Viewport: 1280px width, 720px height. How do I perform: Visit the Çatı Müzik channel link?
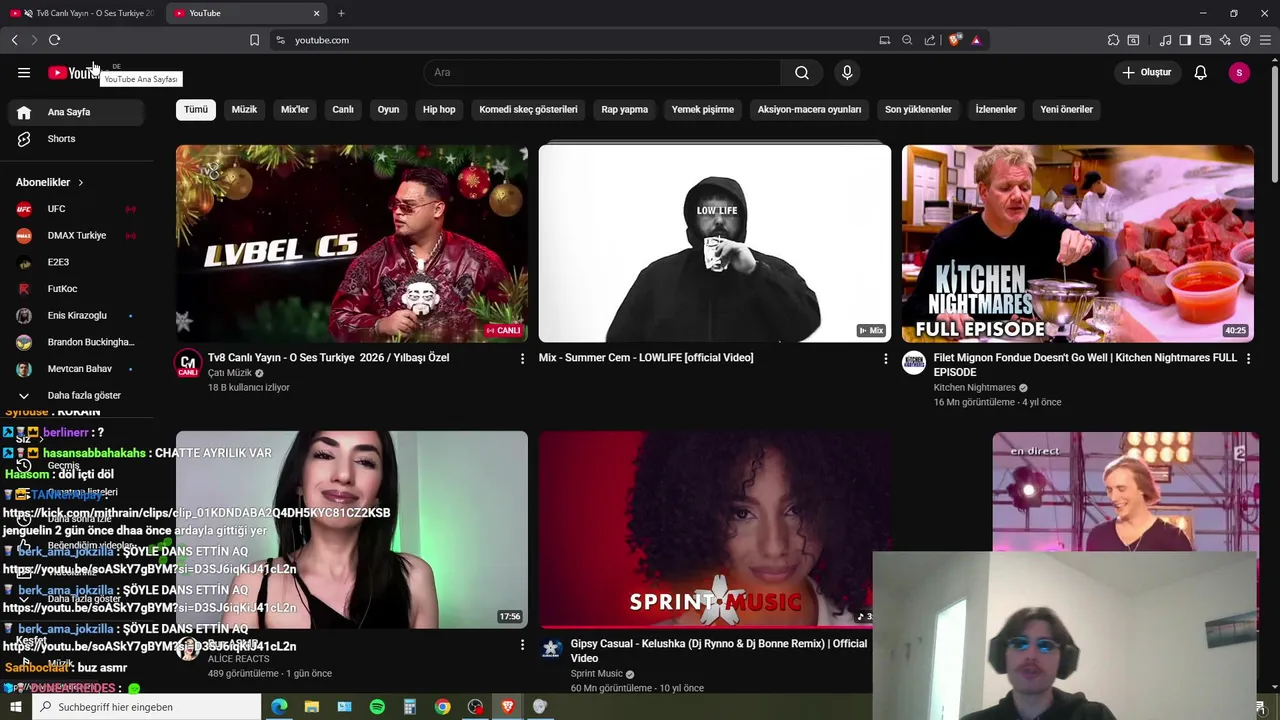(230, 373)
